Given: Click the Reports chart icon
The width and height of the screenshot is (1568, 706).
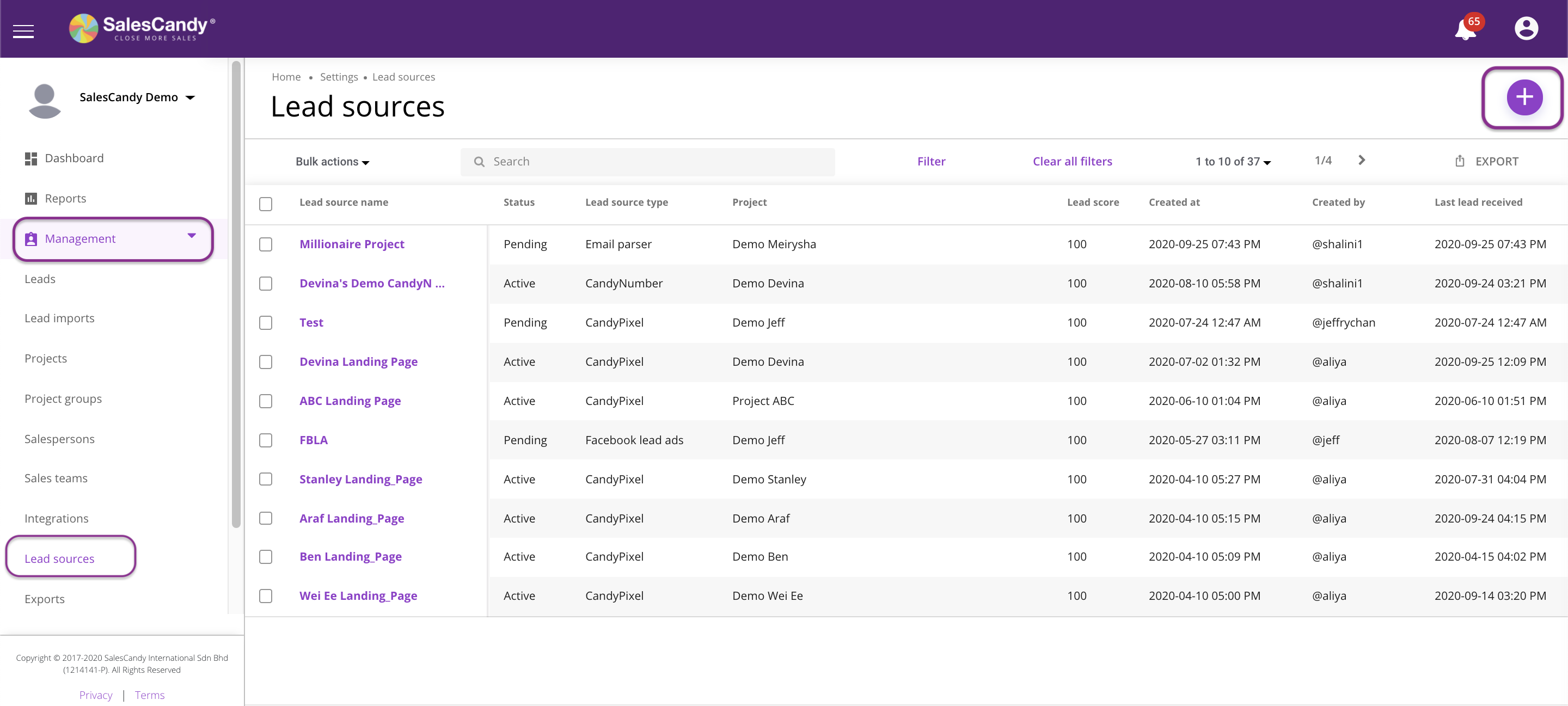Looking at the screenshot, I should (30, 199).
